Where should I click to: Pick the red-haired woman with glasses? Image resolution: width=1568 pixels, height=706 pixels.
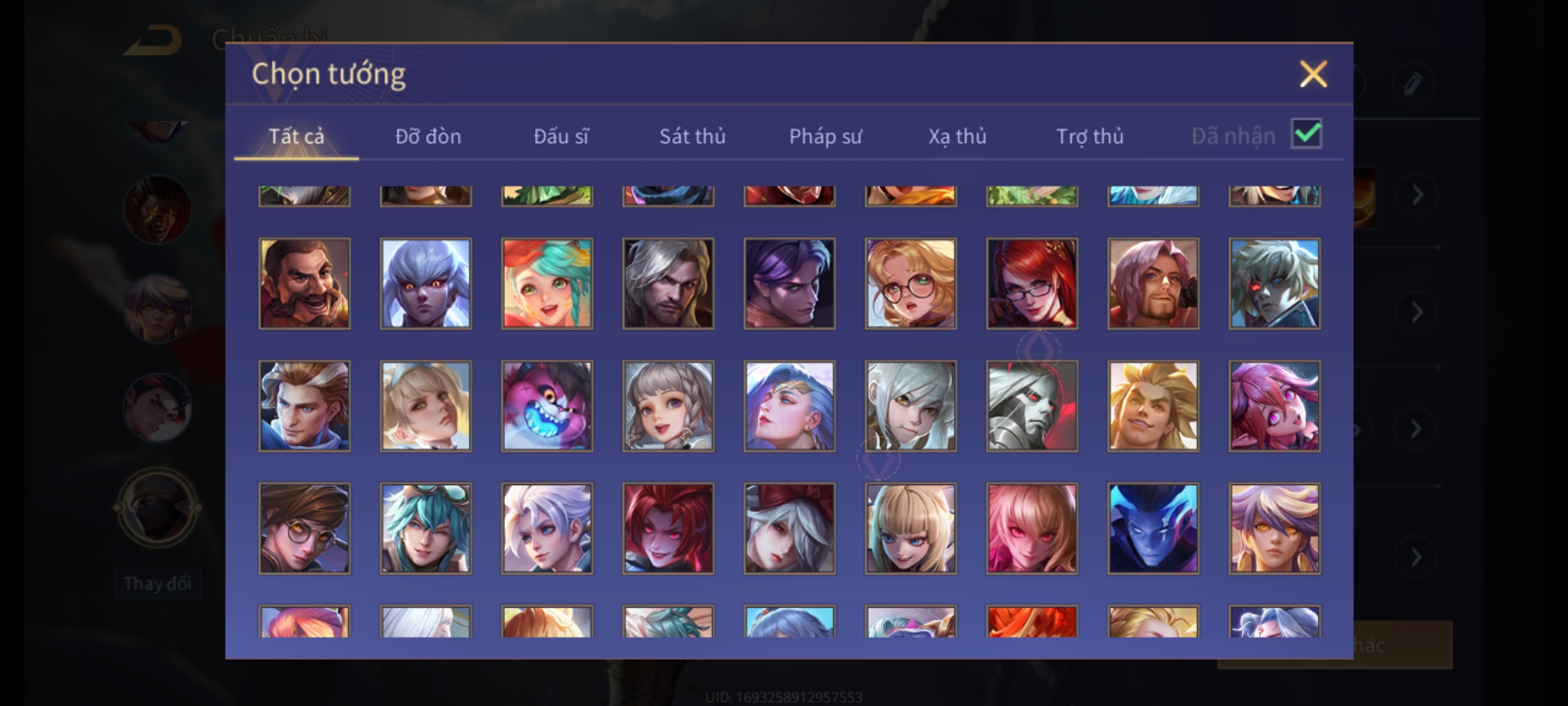[x=1032, y=283]
